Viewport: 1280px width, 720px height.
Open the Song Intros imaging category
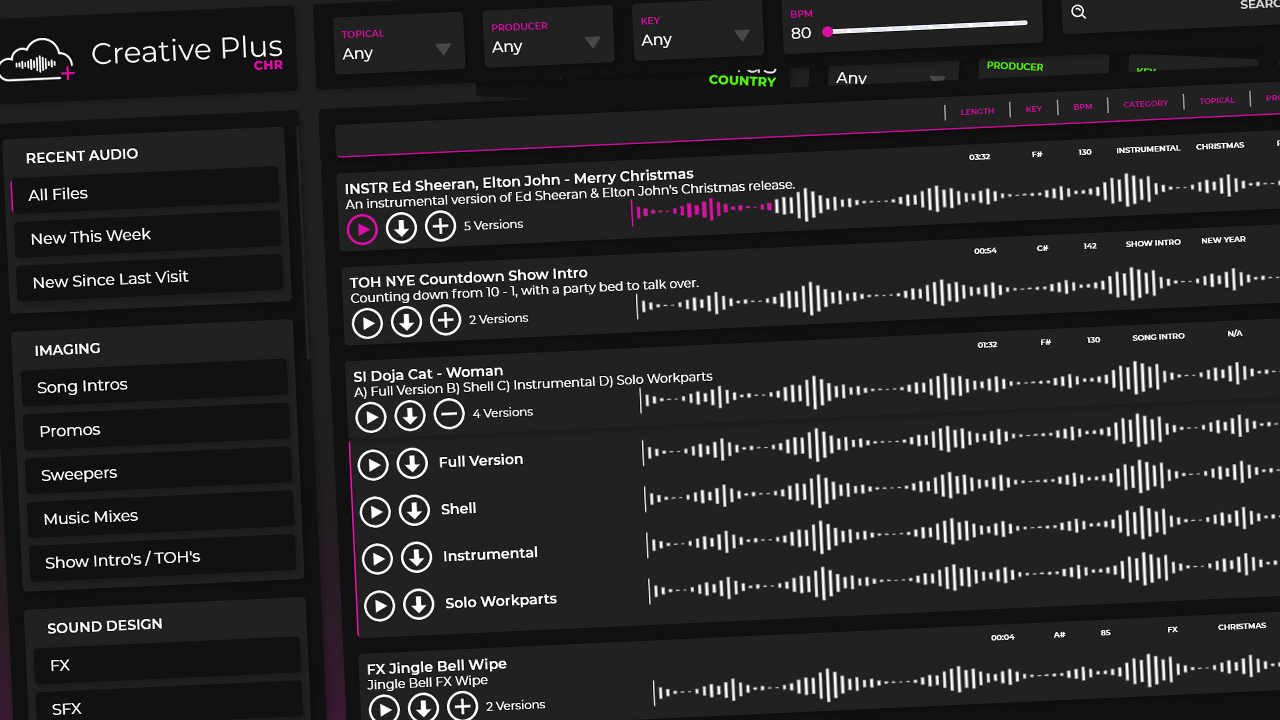(155, 384)
